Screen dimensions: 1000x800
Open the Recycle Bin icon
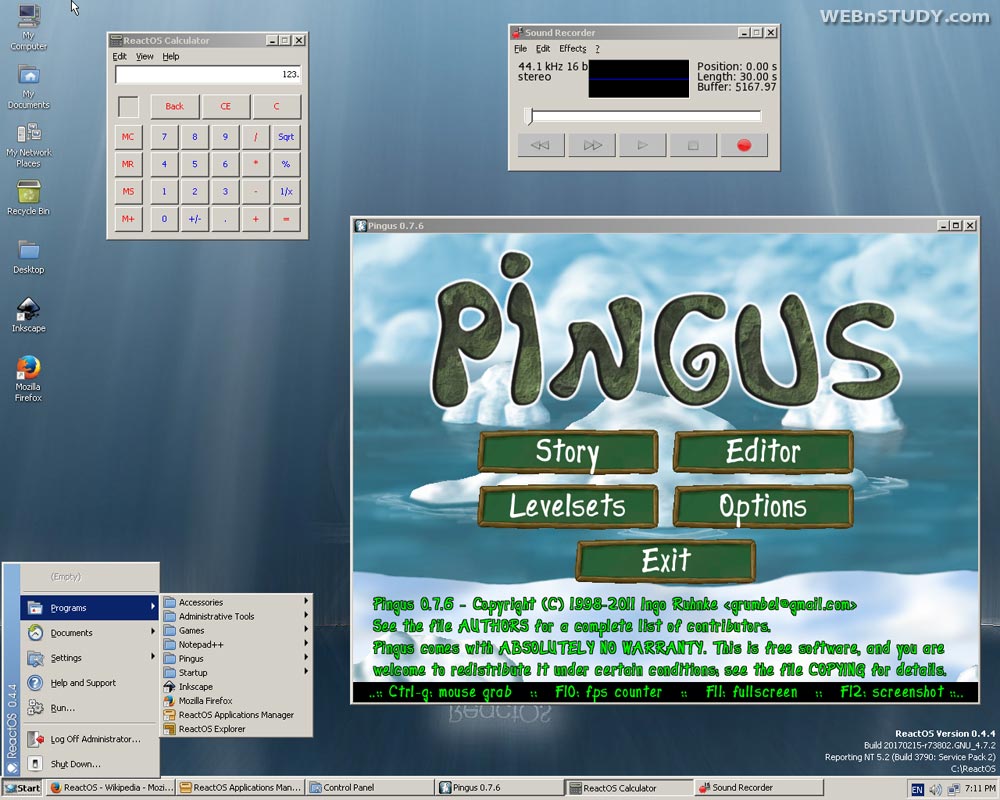pos(29,197)
